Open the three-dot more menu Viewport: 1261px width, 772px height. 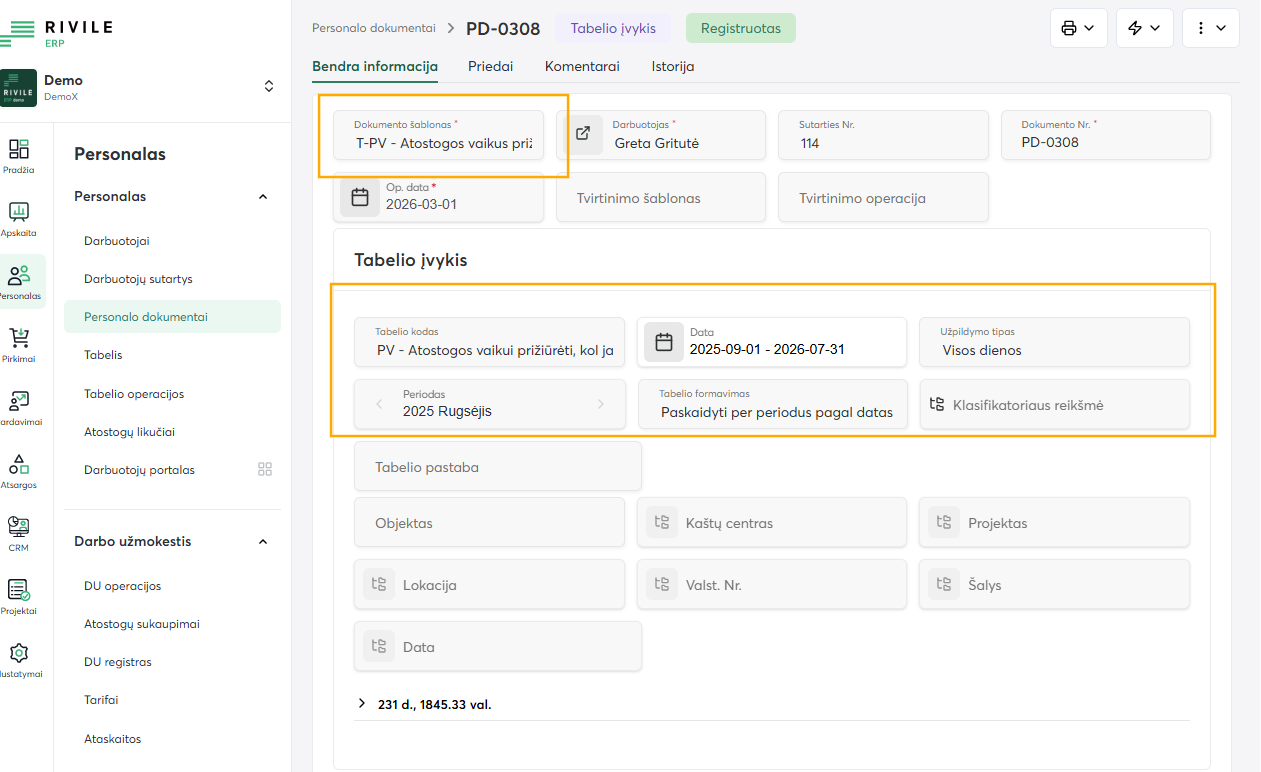[x=1210, y=28]
